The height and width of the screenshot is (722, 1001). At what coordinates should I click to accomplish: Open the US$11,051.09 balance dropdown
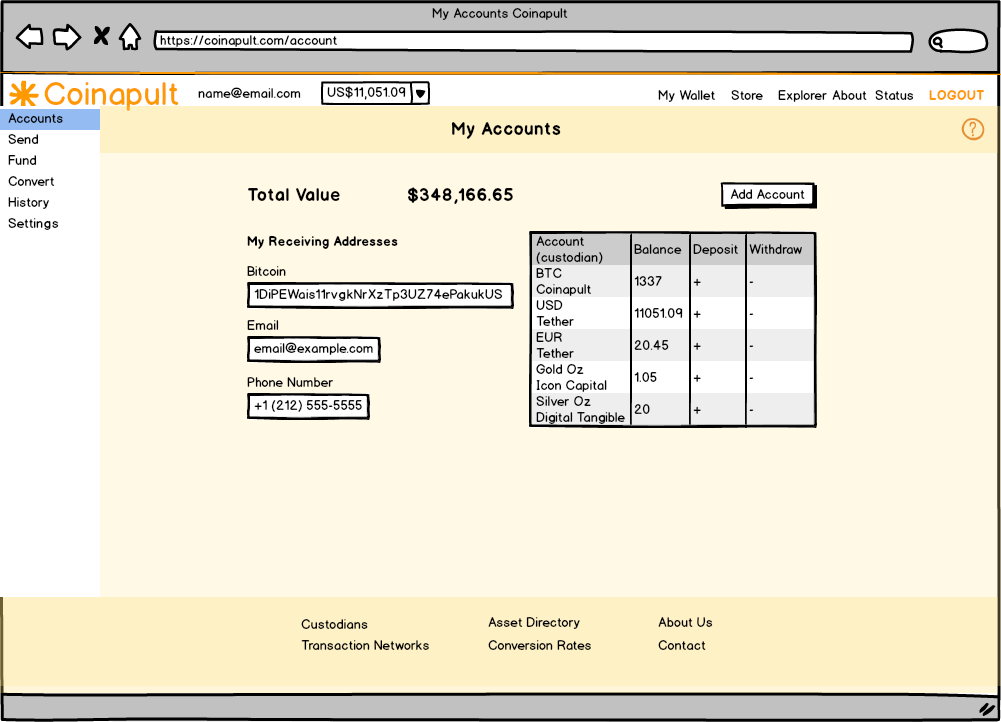pos(420,93)
